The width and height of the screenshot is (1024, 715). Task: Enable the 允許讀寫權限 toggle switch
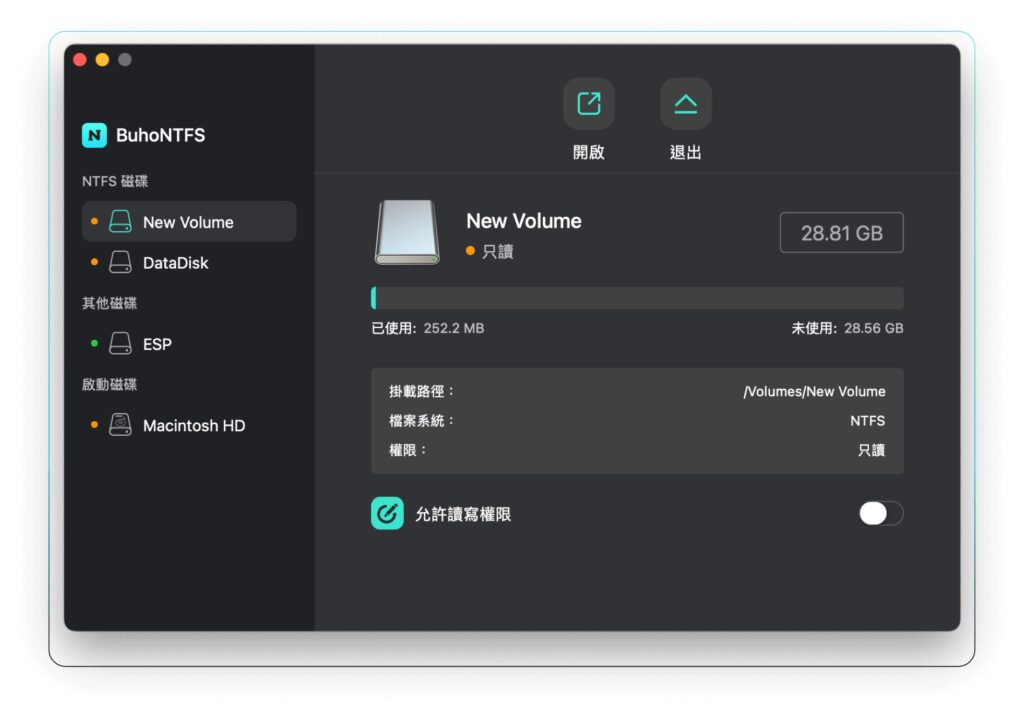(x=880, y=513)
